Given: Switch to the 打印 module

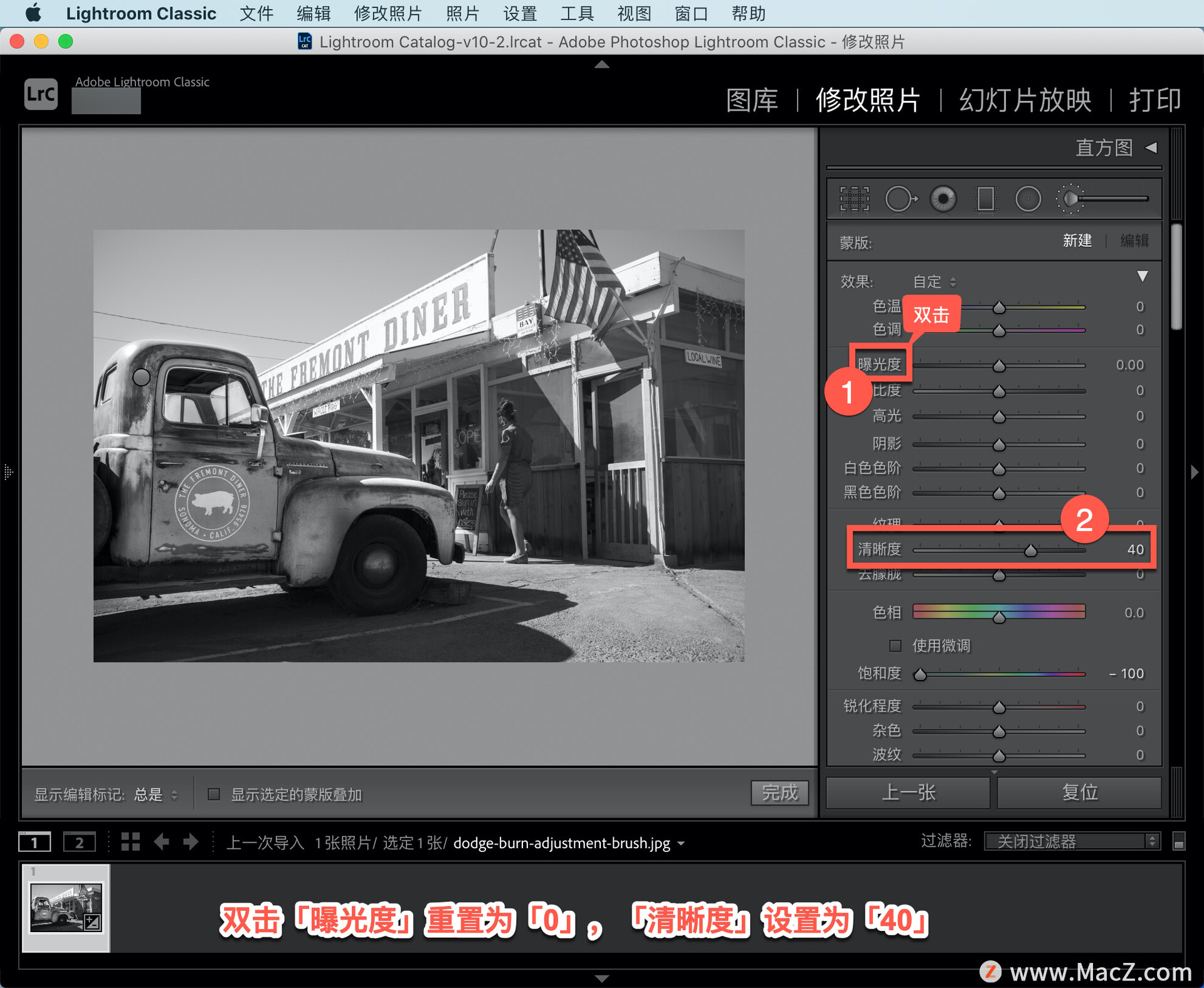Looking at the screenshot, I should click(1155, 100).
